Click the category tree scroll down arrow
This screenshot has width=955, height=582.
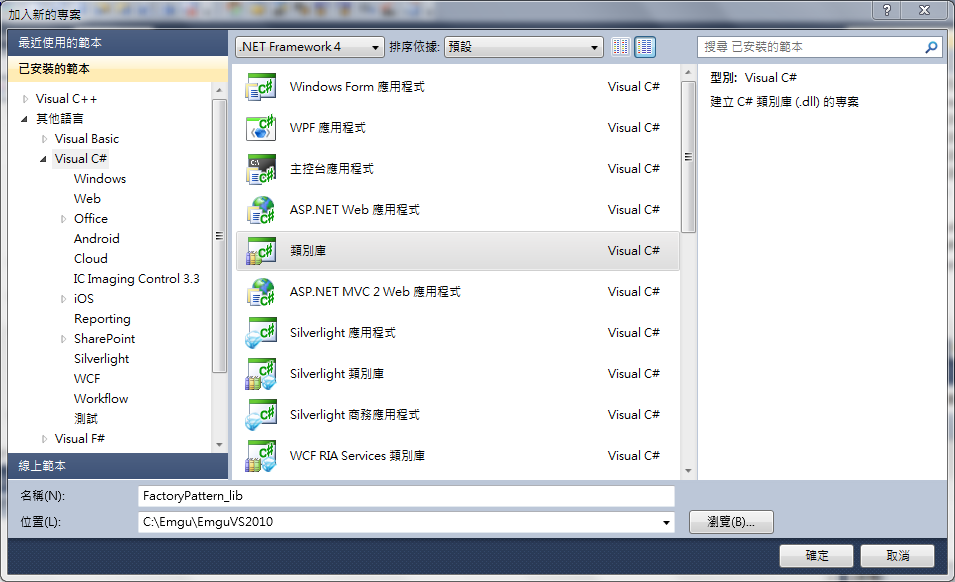coord(219,445)
